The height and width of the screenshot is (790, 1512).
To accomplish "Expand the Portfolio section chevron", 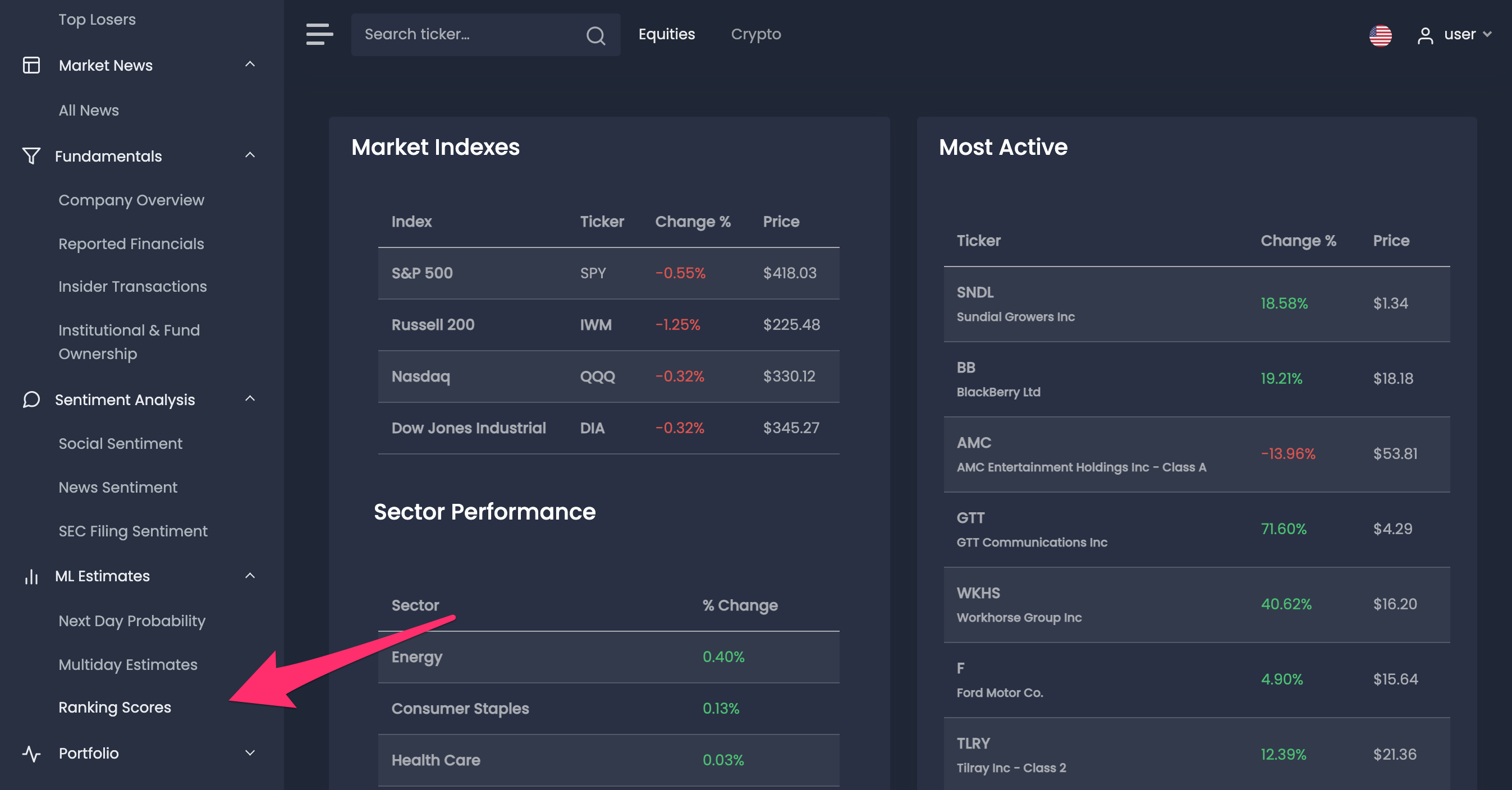I will point(250,753).
